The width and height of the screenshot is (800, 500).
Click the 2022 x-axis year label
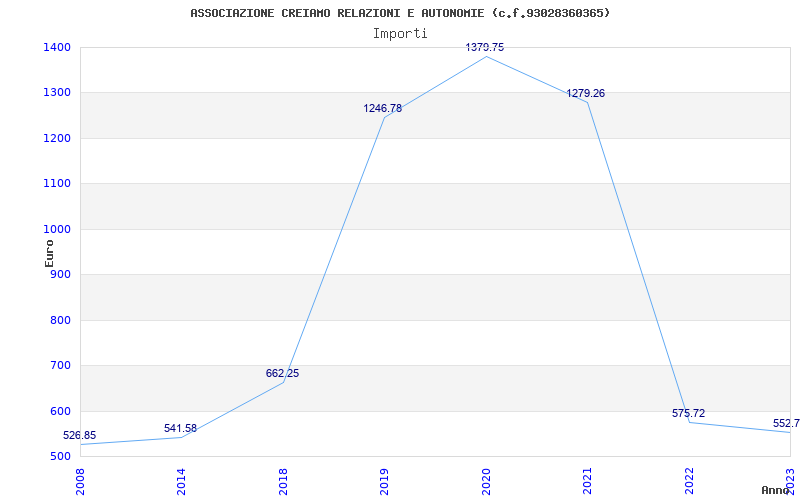689,479
